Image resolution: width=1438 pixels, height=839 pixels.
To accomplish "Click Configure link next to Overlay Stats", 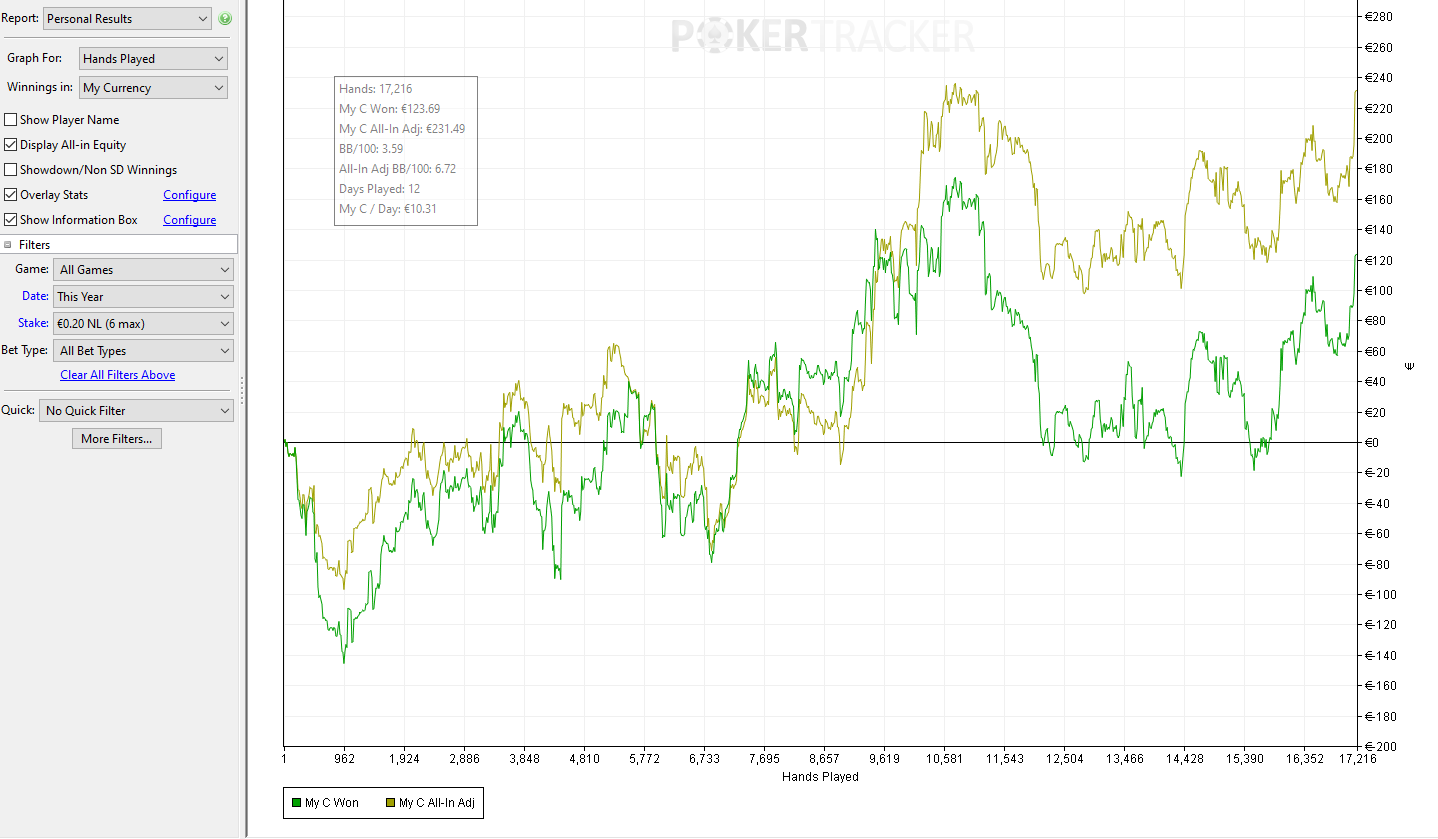I will click(189, 195).
